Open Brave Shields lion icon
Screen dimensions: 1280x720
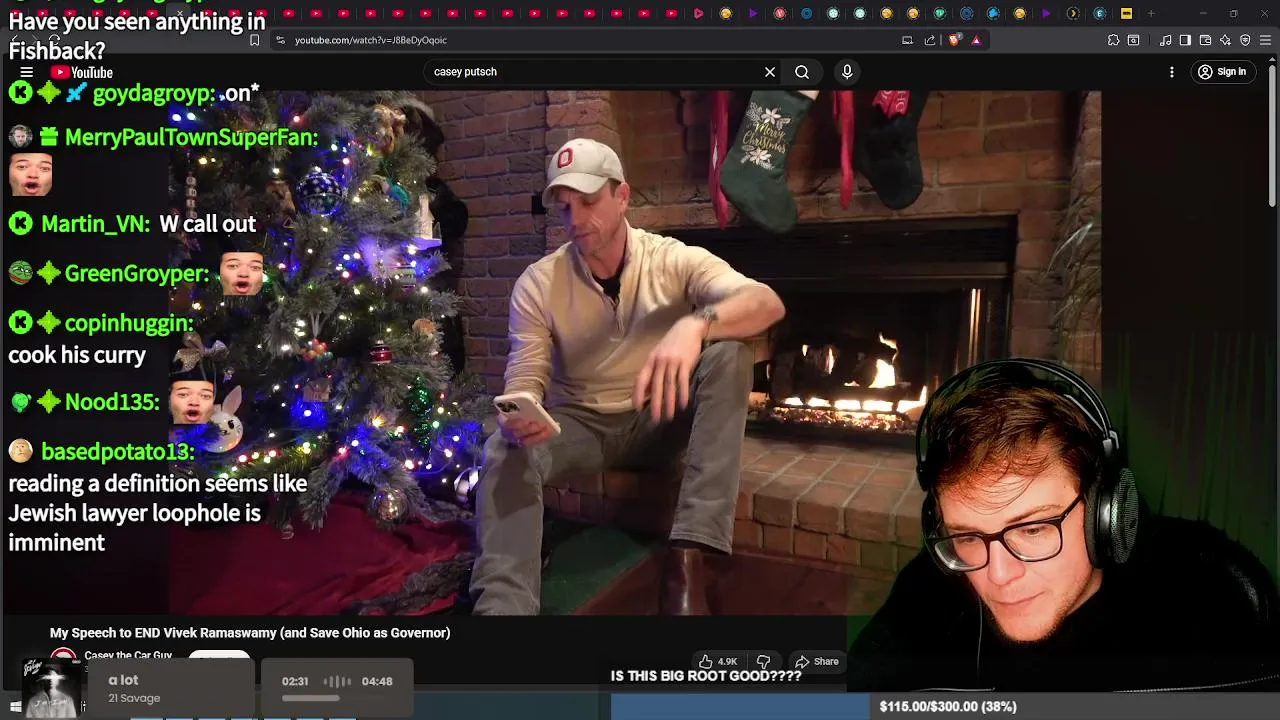(954, 40)
